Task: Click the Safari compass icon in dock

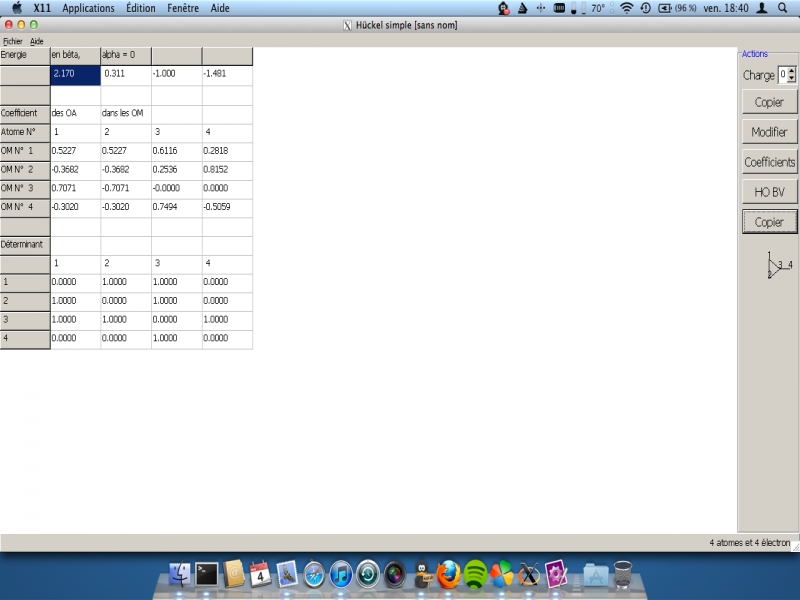Action: [314, 575]
